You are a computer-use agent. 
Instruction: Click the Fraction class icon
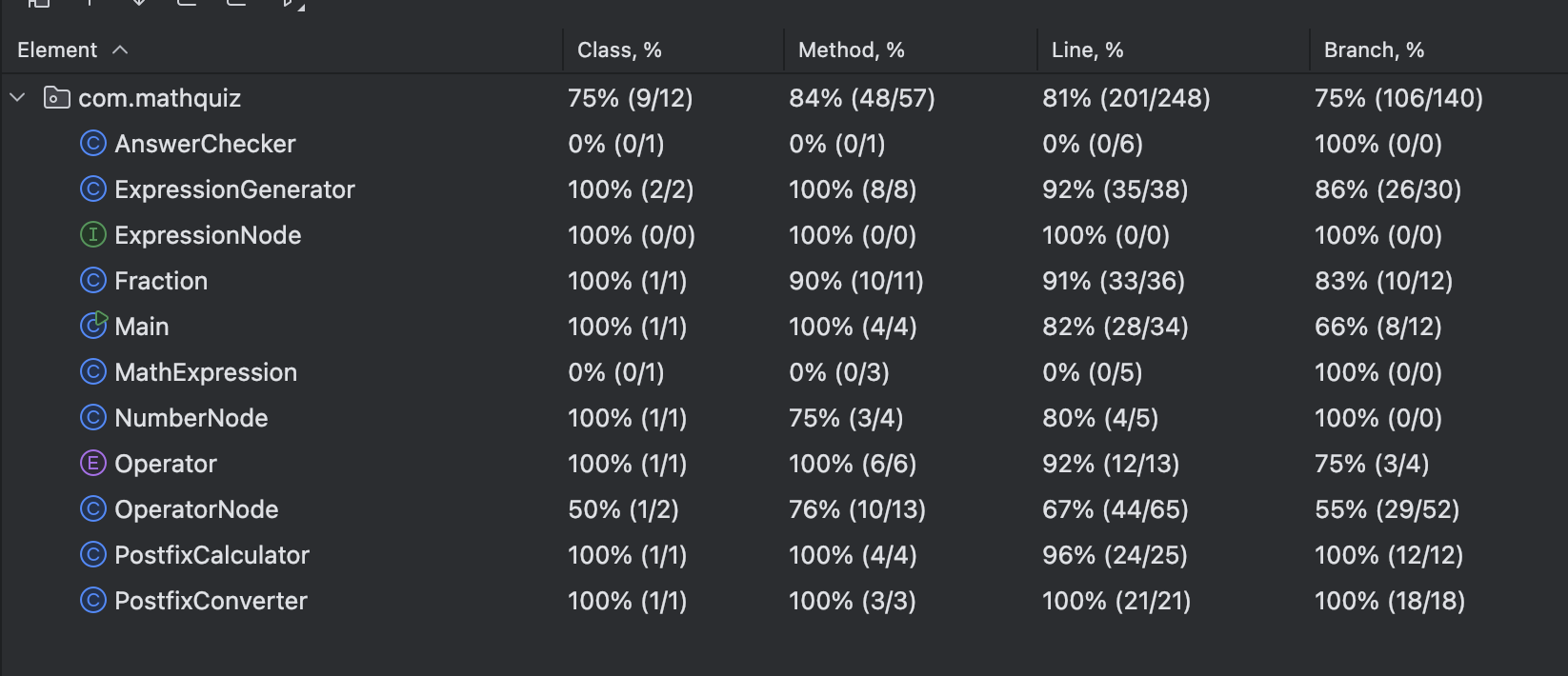pos(92,281)
